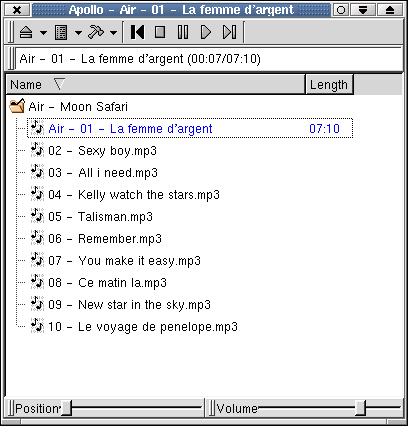The image size is (408, 426).
Task: Click the down-arrow window shade button
Action: [363, 10]
